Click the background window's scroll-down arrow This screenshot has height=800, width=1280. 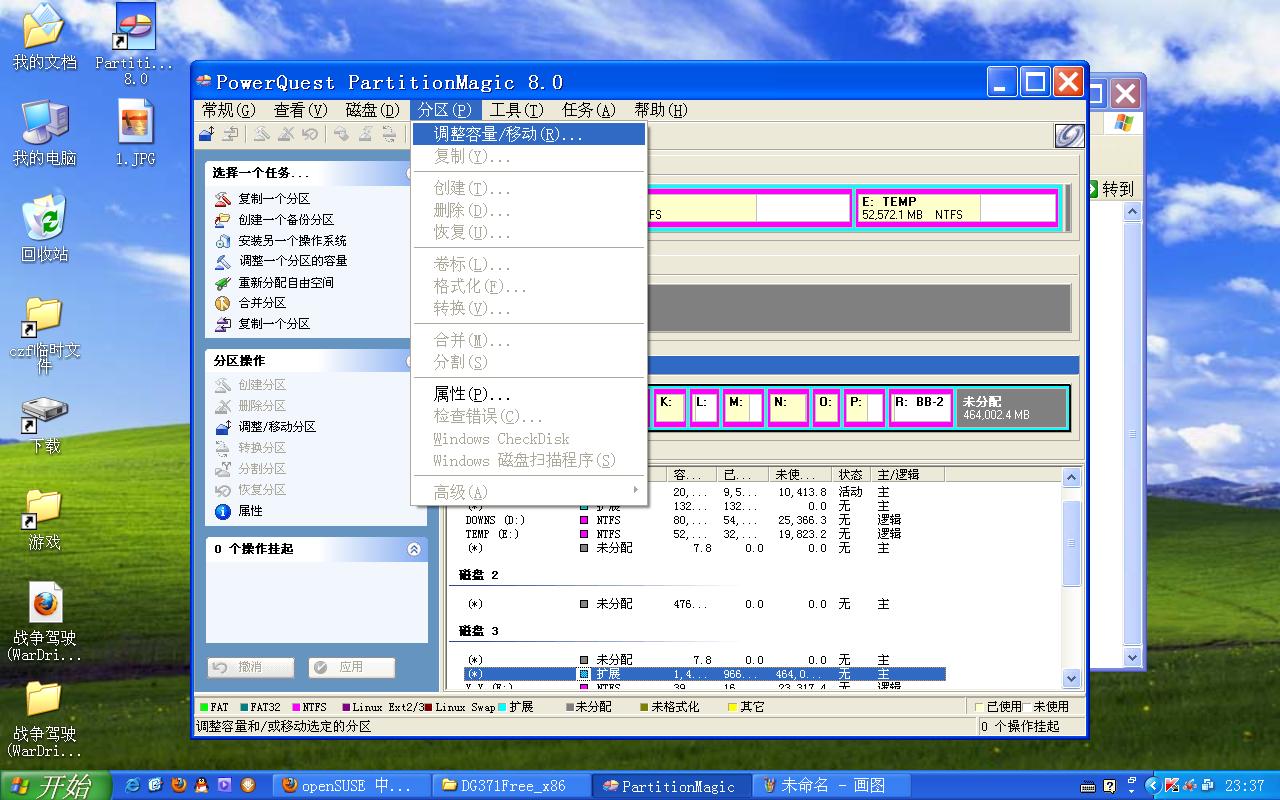click(x=1133, y=657)
